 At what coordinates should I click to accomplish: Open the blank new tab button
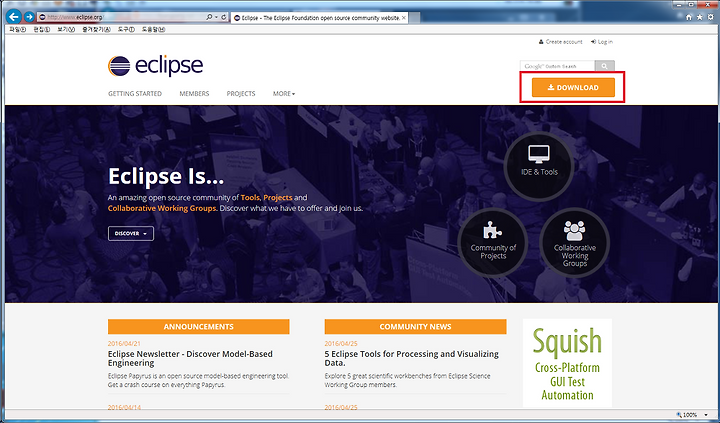point(414,18)
